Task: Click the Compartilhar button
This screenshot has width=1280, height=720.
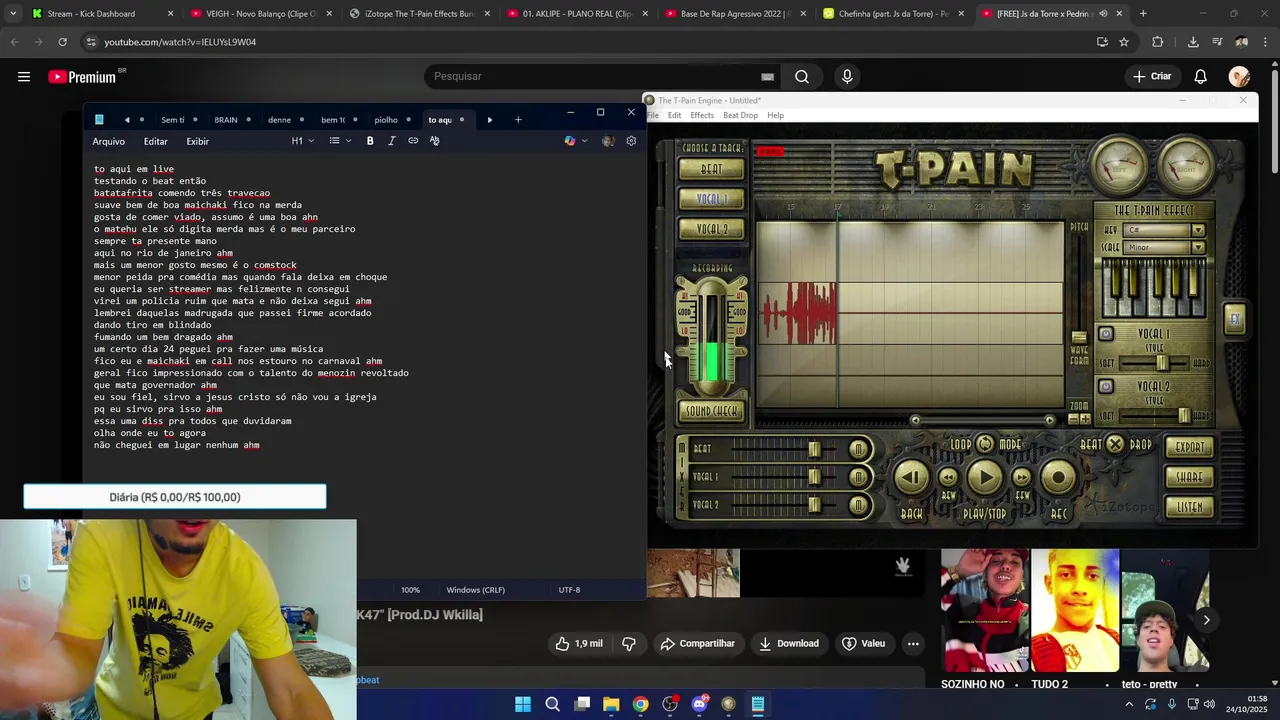Action: (698, 644)
